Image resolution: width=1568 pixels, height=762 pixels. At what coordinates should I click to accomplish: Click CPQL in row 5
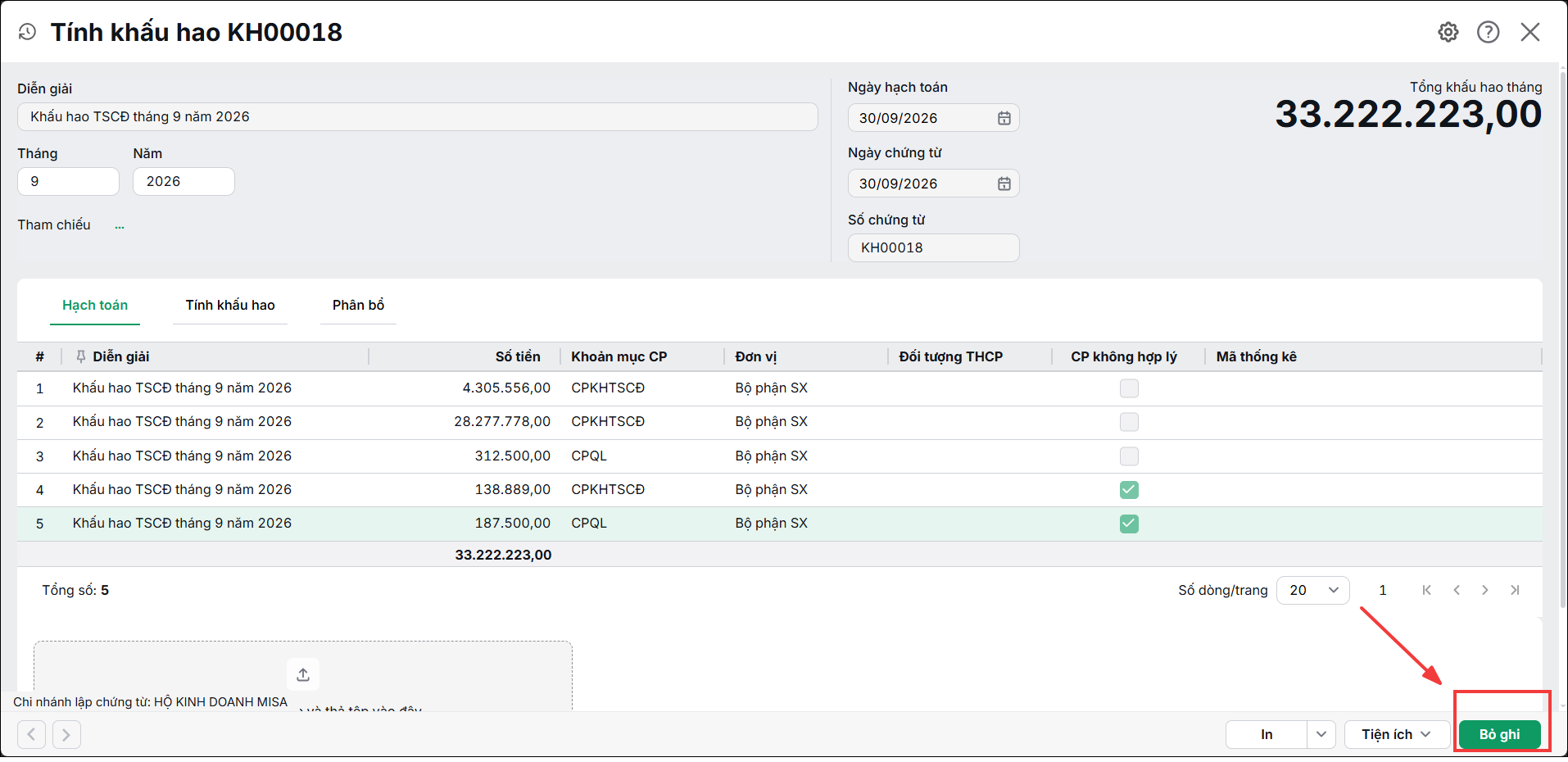click(x=589, y=523)
